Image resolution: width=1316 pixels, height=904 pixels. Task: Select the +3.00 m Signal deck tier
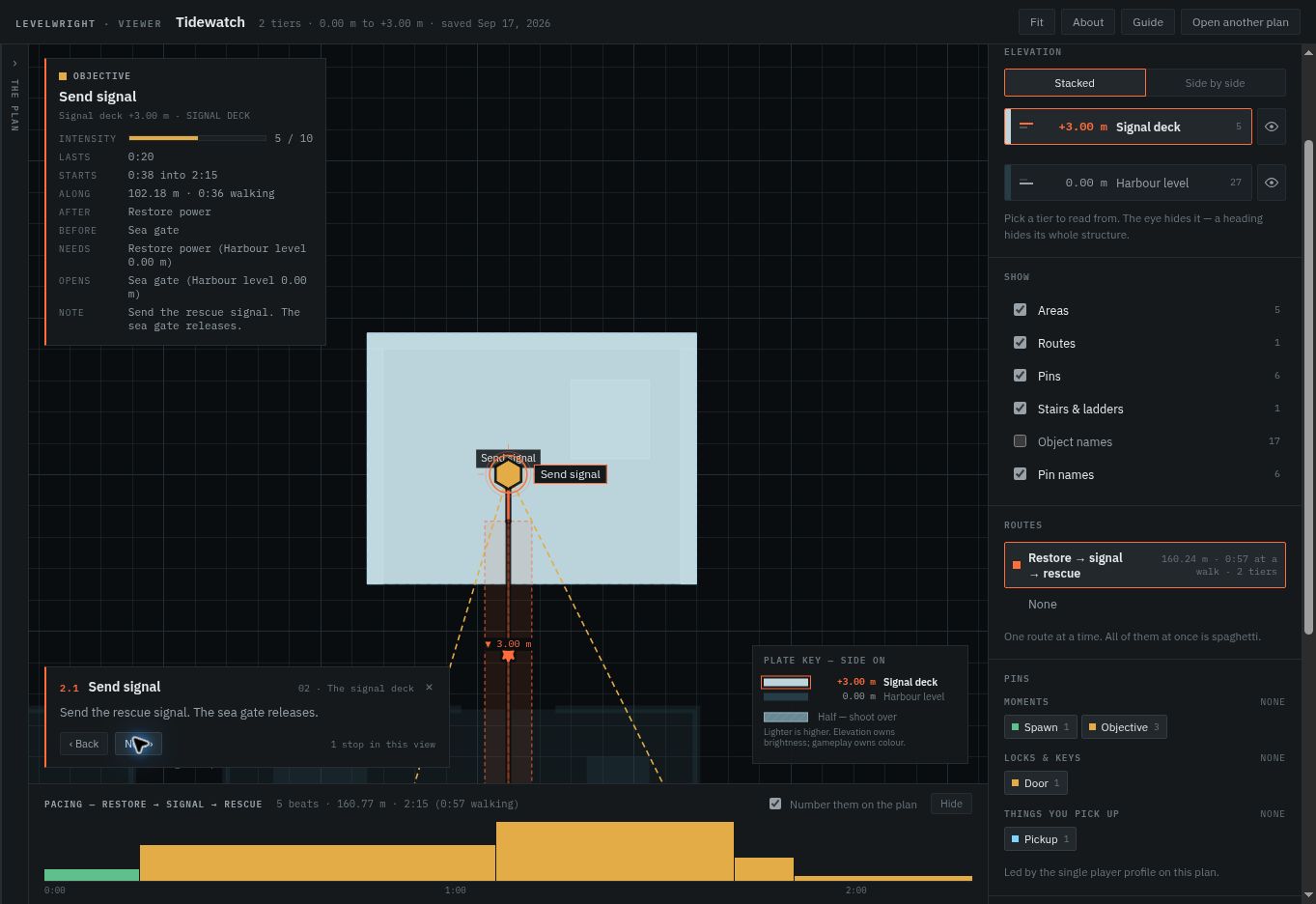click(x=1128, y=127)
